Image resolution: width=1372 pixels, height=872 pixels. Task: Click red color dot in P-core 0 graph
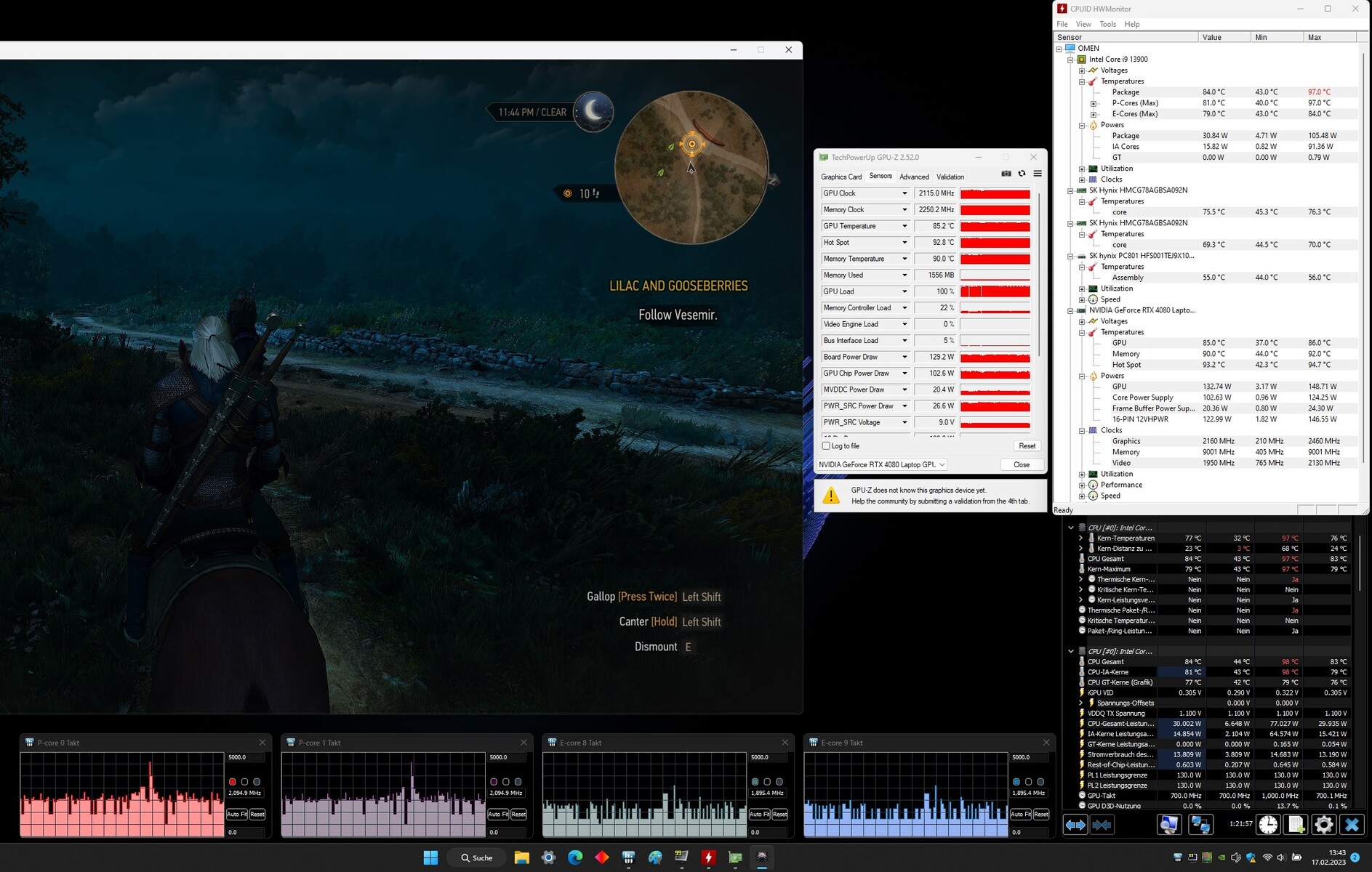coord(233,782)
